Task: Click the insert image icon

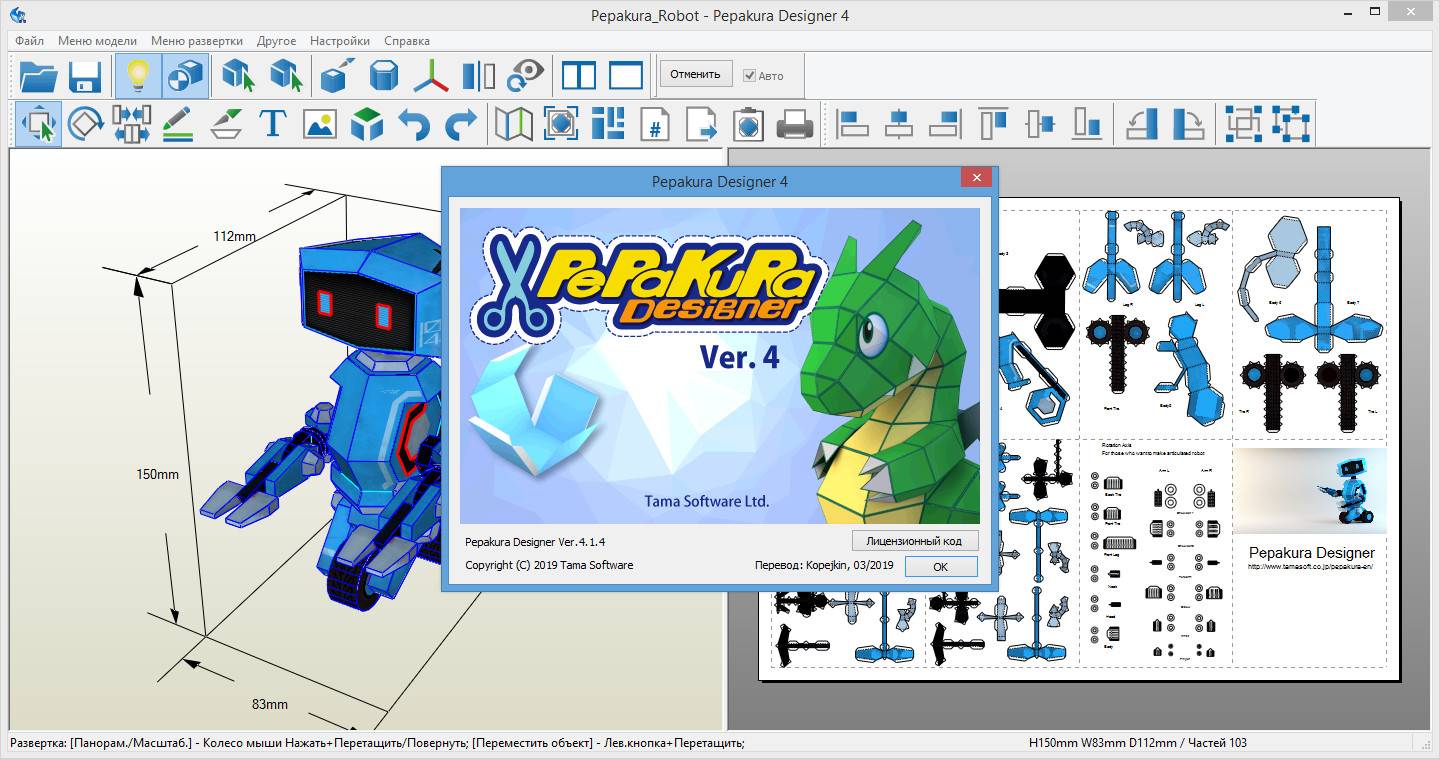Action: [320, 124]
